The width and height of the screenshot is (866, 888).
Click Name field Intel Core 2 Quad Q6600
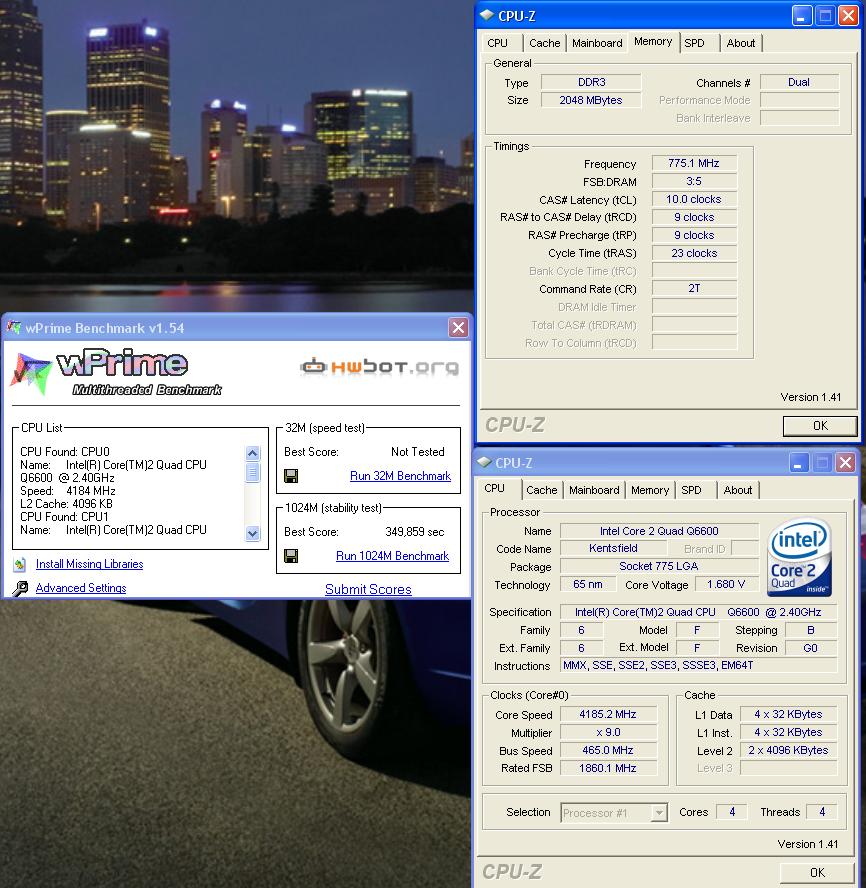tap(659, 531)
